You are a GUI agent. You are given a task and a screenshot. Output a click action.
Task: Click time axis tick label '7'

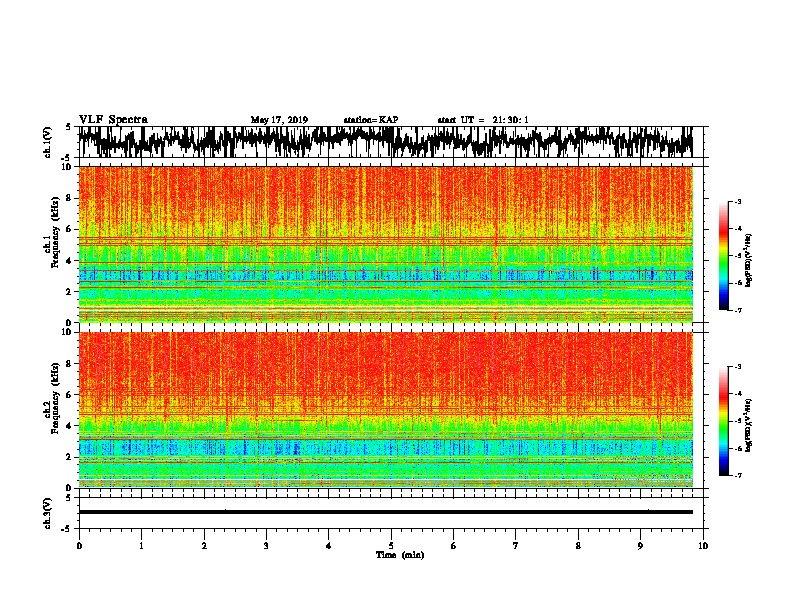(x=516, y=546)
